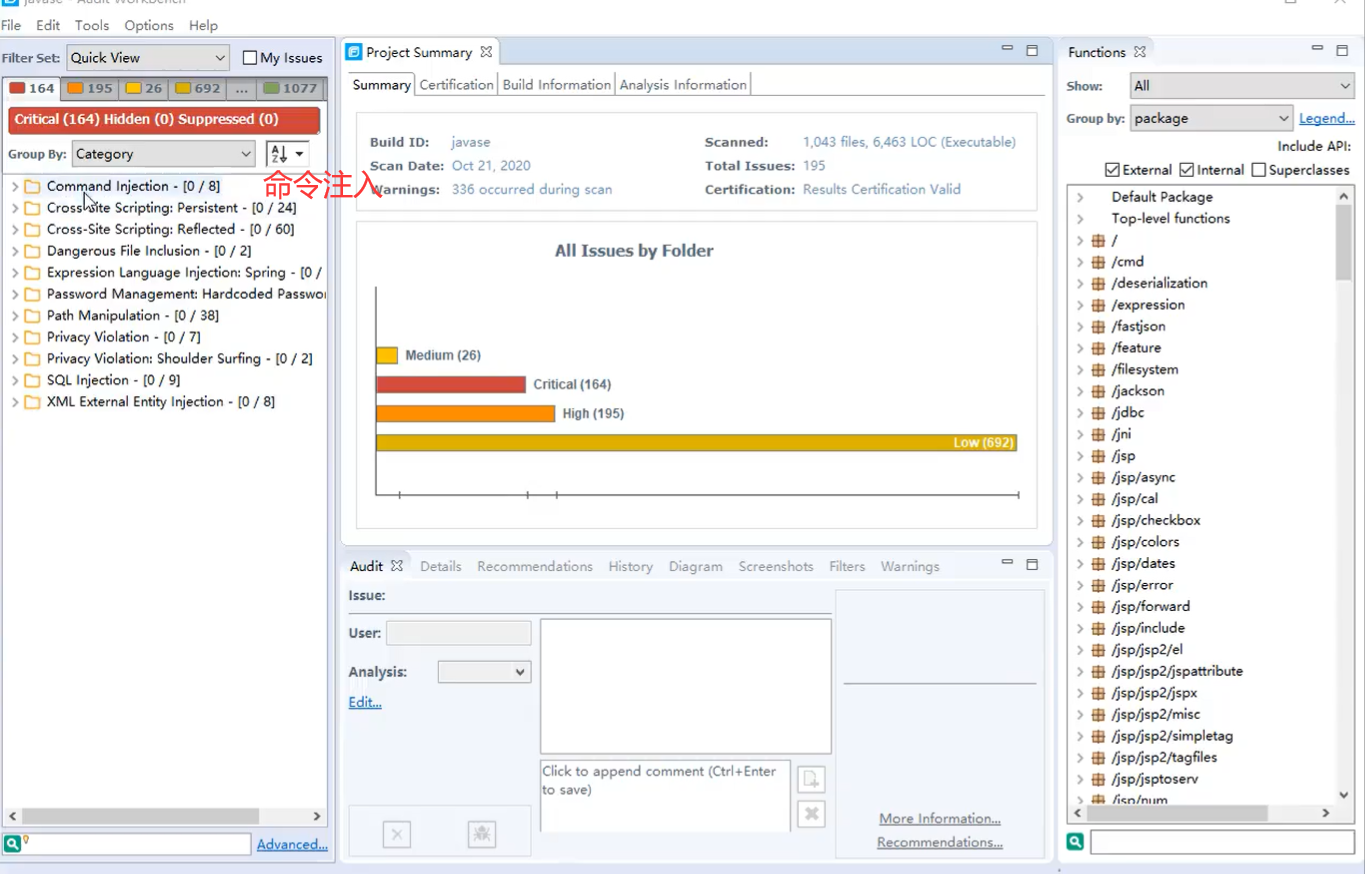Click the suppress issue X icon in Audit panel

[x=397, y=834]
